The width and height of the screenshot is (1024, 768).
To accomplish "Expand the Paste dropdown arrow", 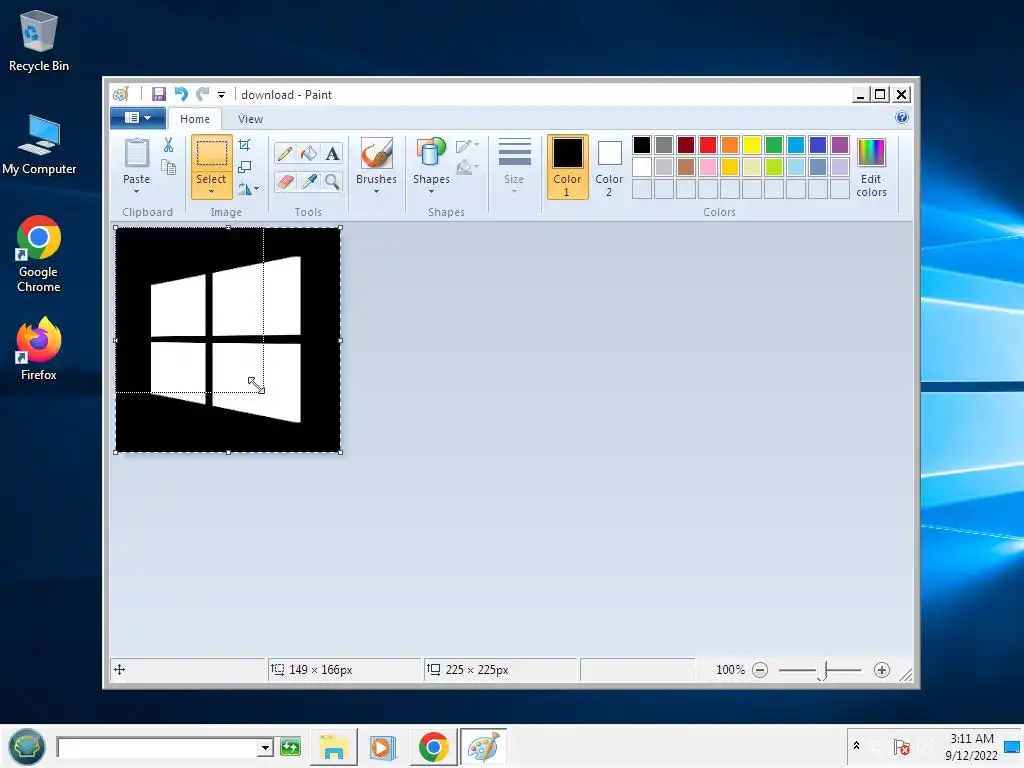I will tap(136, 191).
